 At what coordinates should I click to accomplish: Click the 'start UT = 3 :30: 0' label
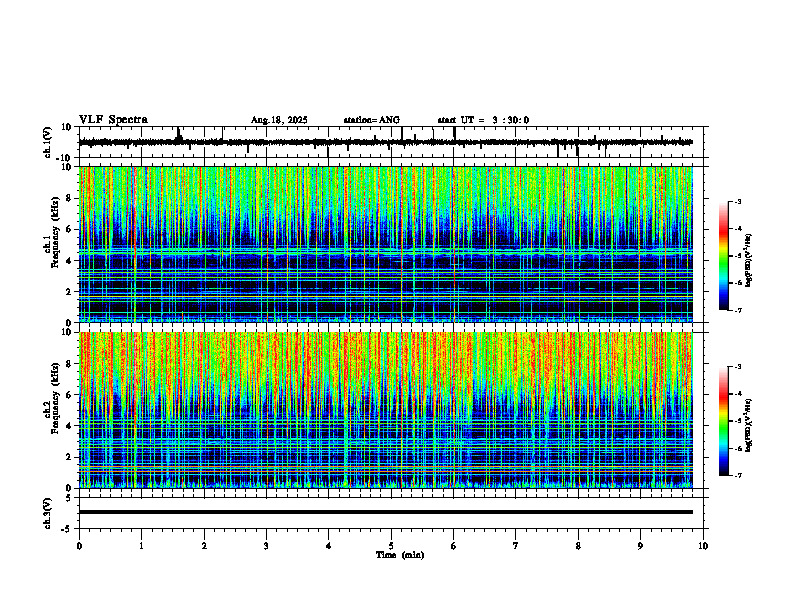483,120
